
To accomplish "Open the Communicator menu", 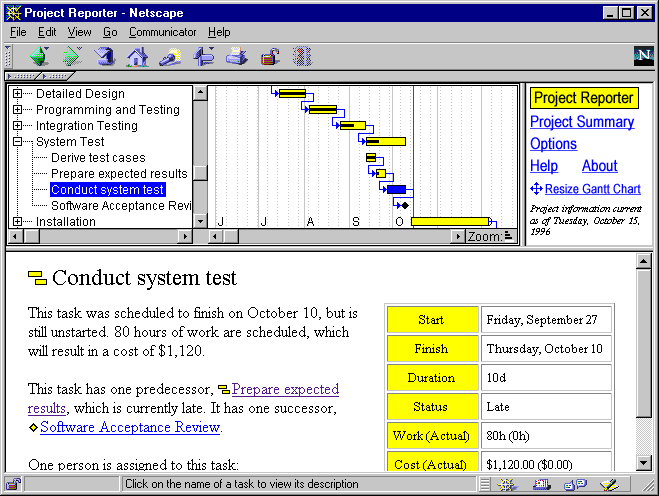I will pyautogui.click(x=162, y=32).
